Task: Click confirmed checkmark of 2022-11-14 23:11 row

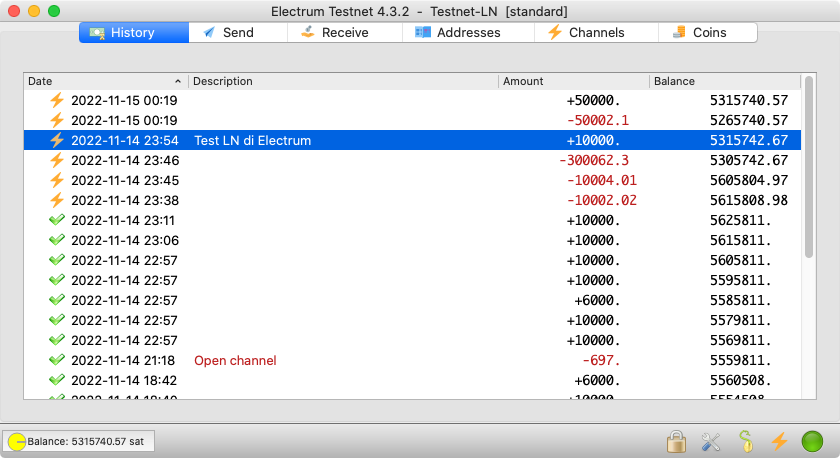Action: point(57,220)
